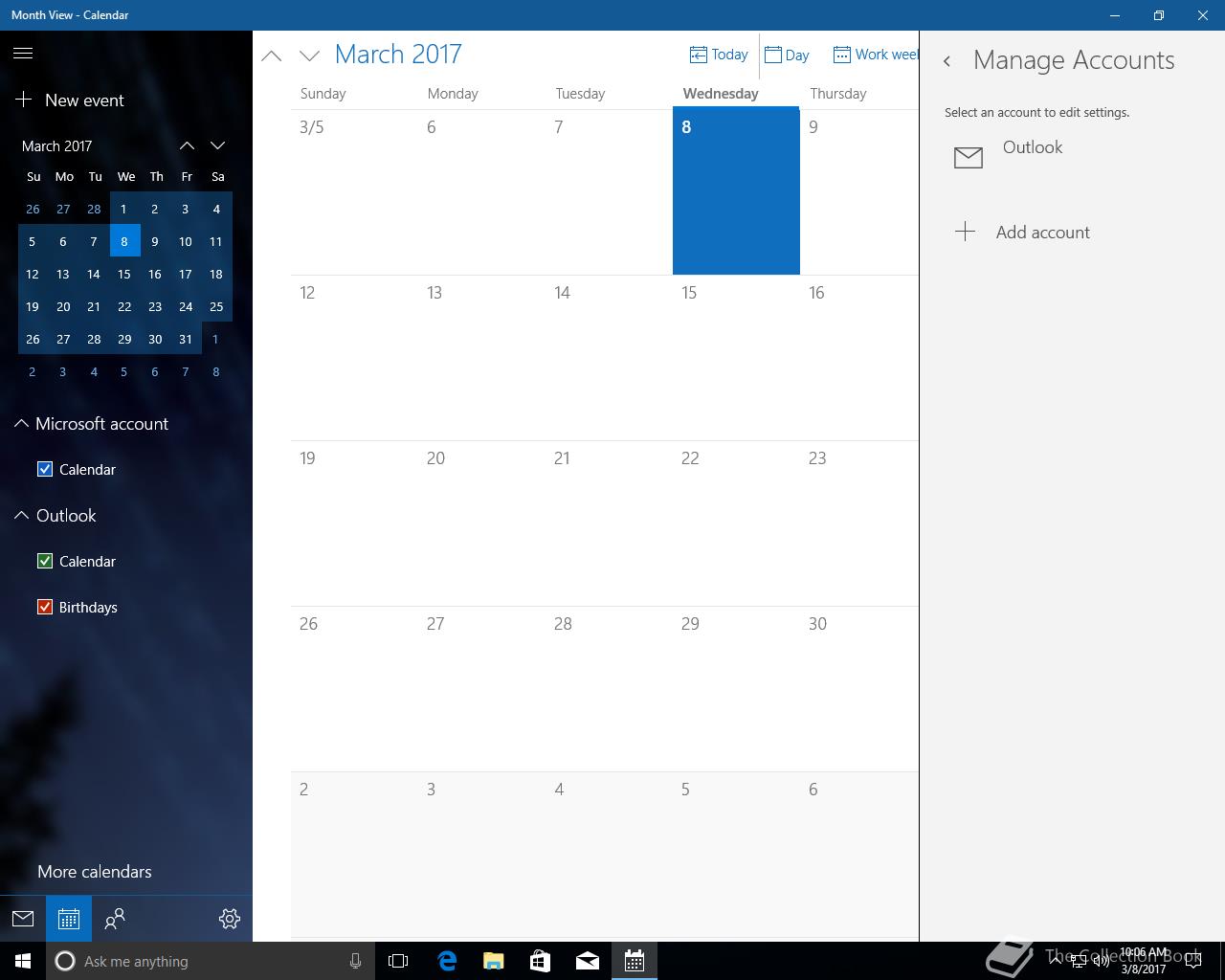Click the Calendar app on taskbar

(x=635, y=961)
